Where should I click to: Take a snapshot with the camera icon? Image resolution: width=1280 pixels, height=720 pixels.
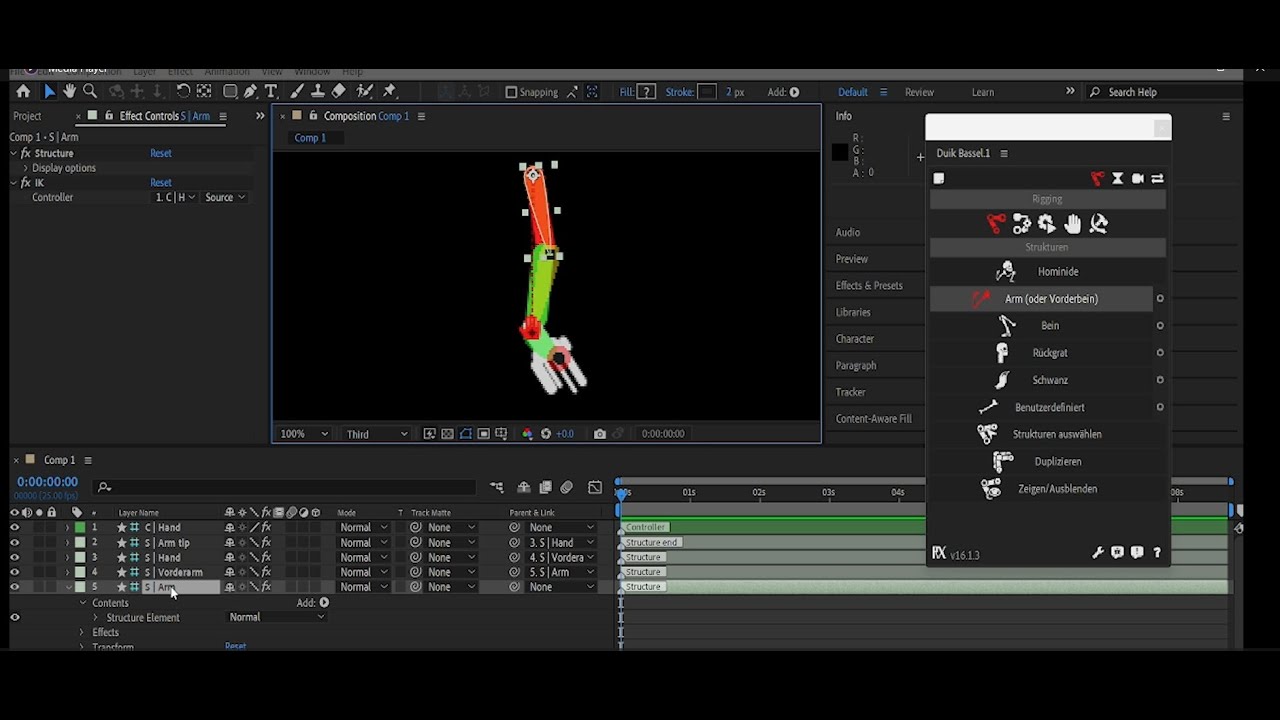599,434
